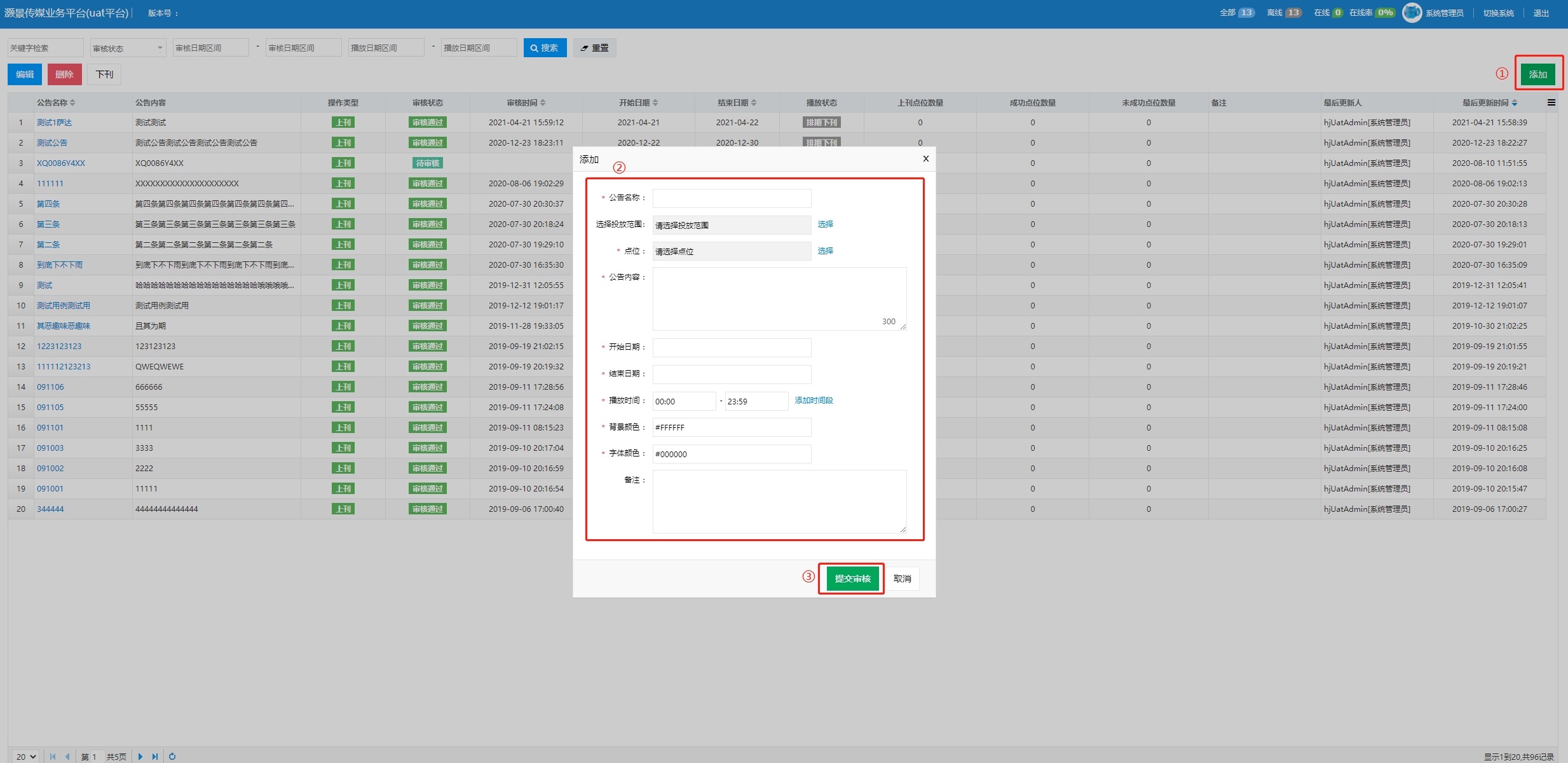Image resolution: width=1568 pixels, height=763 pixels.
Task: Close the 添加 dialog with the X
Action: pyautogui.click(x=925, y=159)
